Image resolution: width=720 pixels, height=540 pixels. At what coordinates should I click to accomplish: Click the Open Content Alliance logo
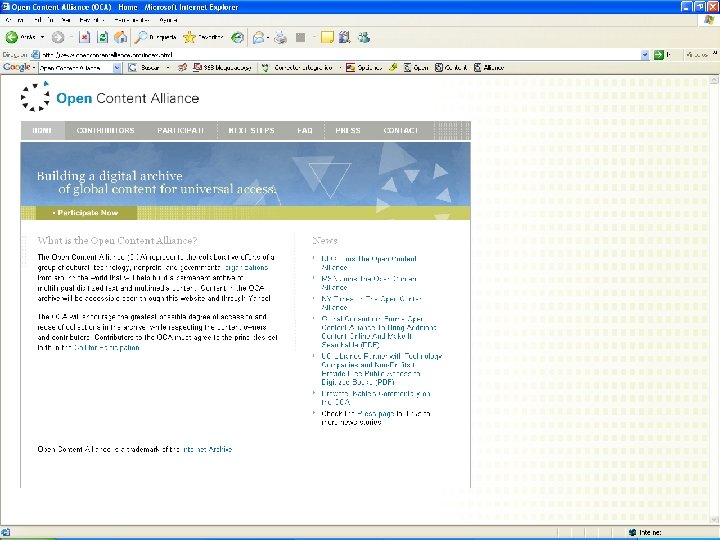pyautogui.click(x=110, y=97)
